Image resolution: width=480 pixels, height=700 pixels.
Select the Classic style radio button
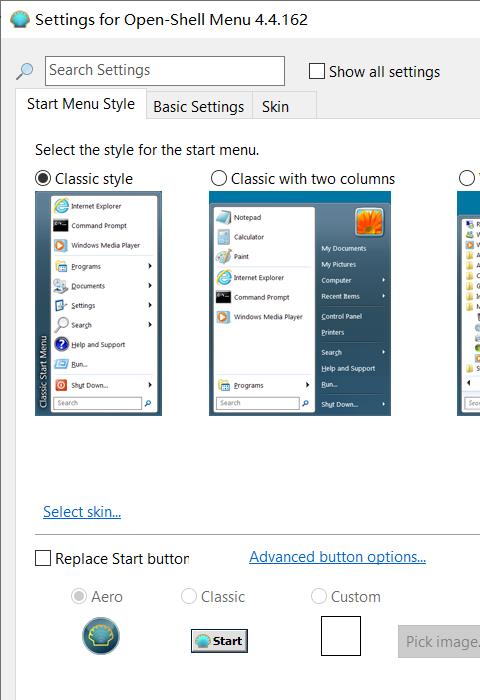coord(43,179)
